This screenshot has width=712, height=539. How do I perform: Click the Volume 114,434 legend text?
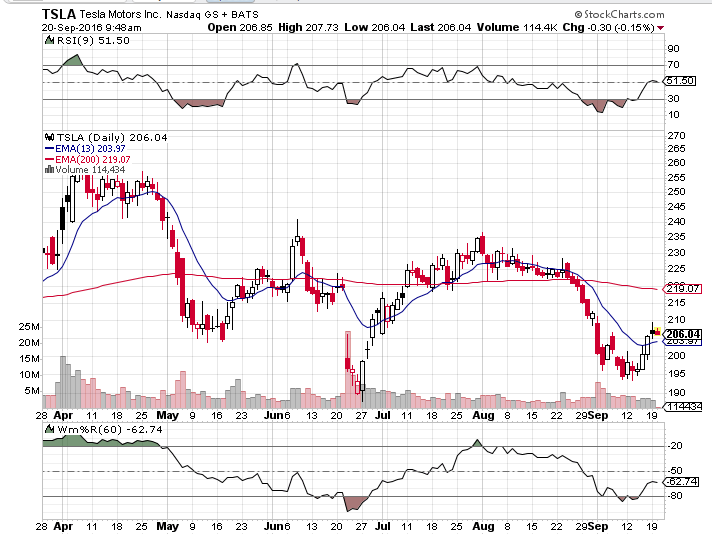point(90,170)
